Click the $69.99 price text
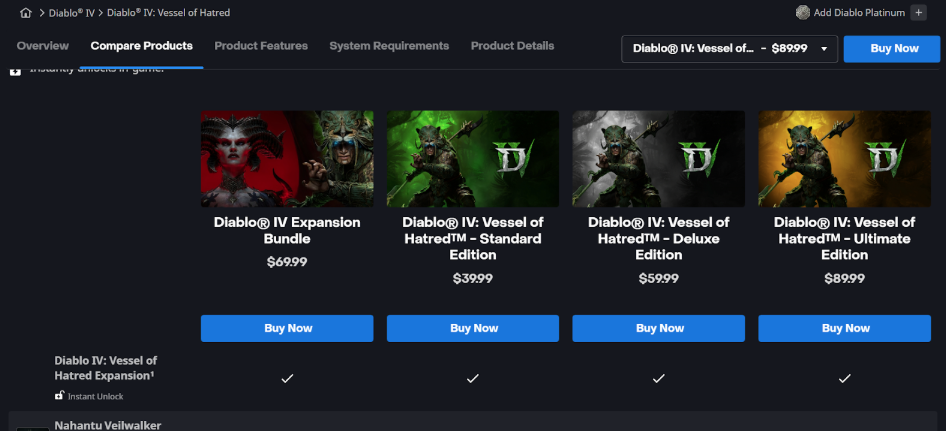 [287, 262]
